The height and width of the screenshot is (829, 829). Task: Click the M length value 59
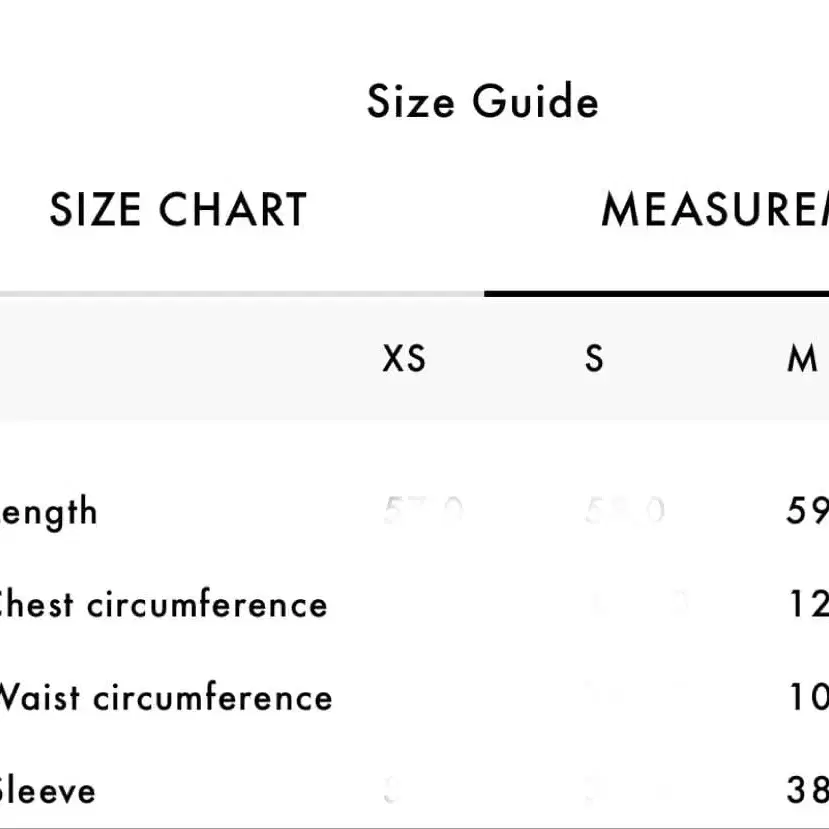pyautogui.click(x=807, y=512)
